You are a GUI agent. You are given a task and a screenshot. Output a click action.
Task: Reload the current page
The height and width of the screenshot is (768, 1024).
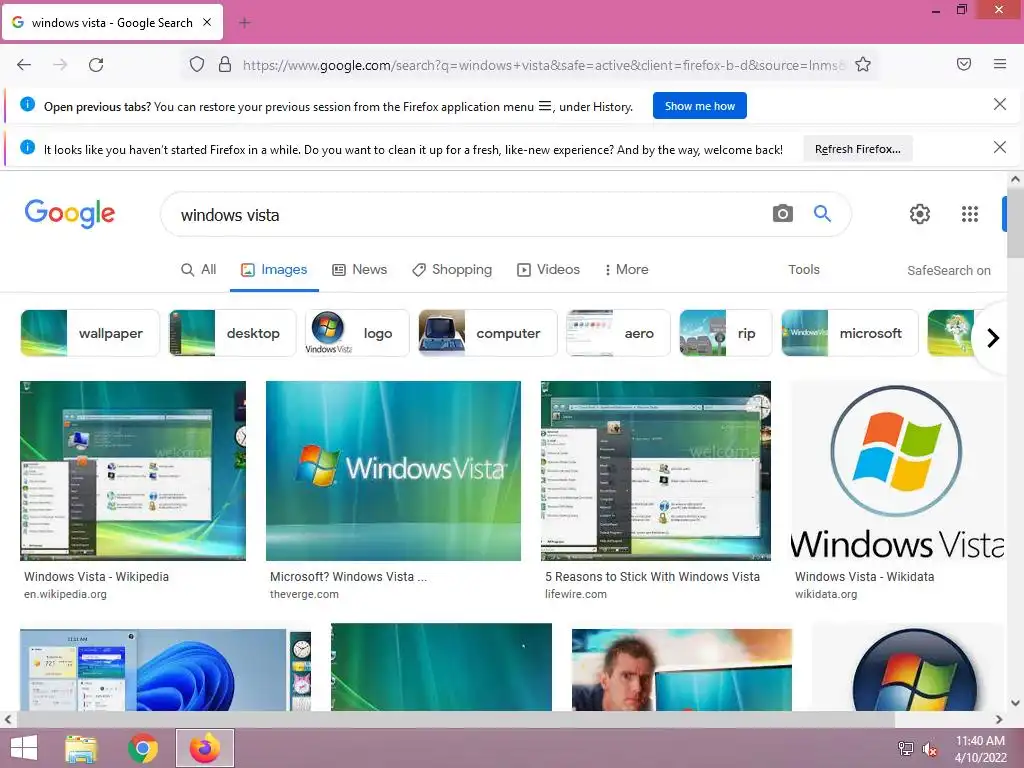pos(96,65)
